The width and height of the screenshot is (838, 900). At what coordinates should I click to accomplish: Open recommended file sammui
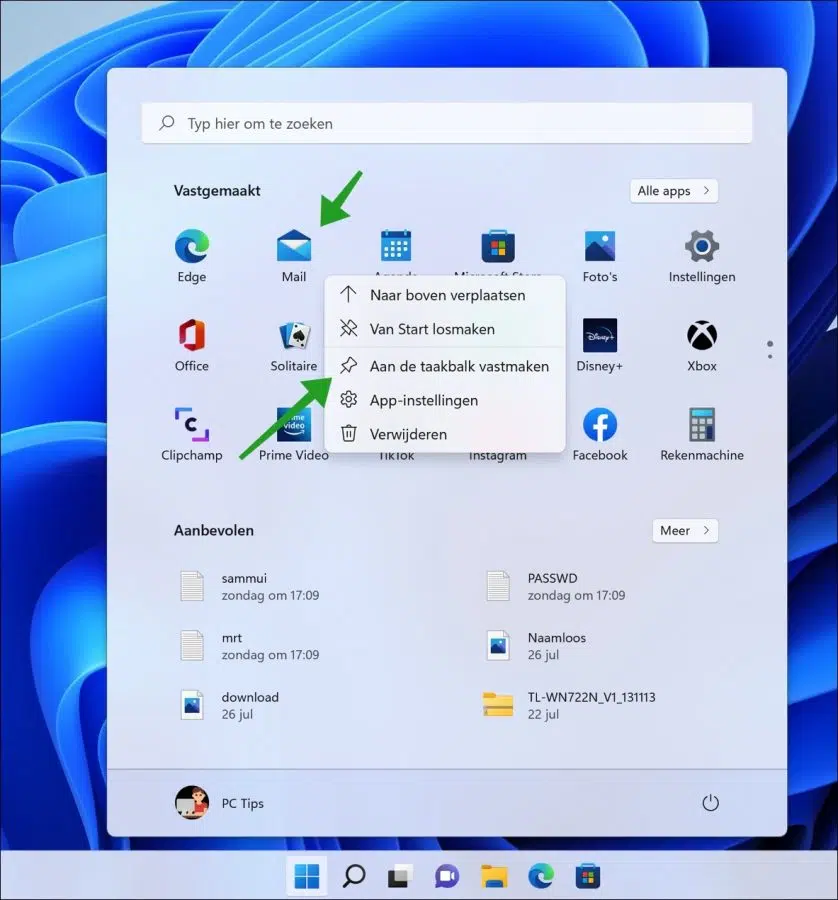[x=250, y=586]
